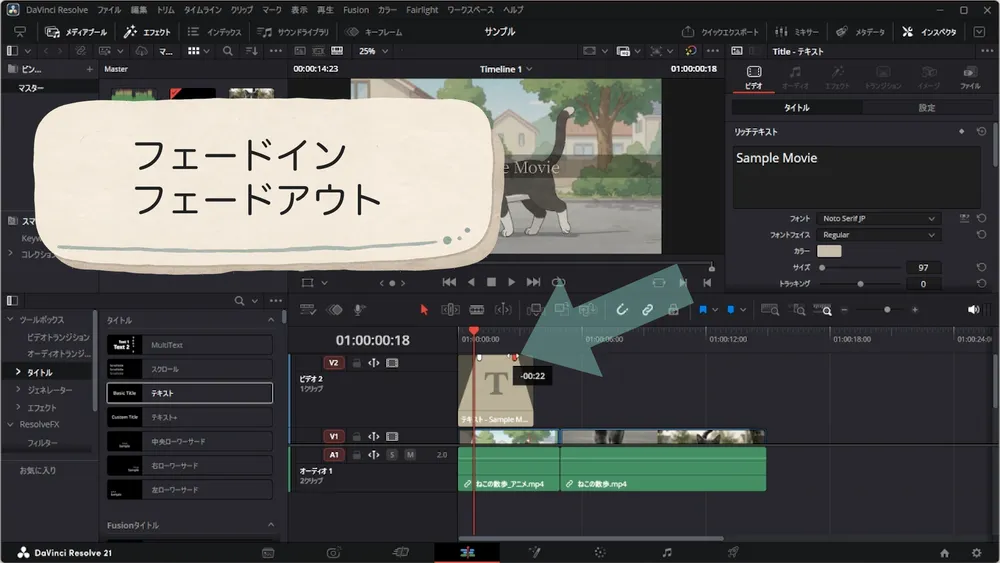Jump to last frame
This screenshot has width=1000, height=563.
tap(533, 282)
